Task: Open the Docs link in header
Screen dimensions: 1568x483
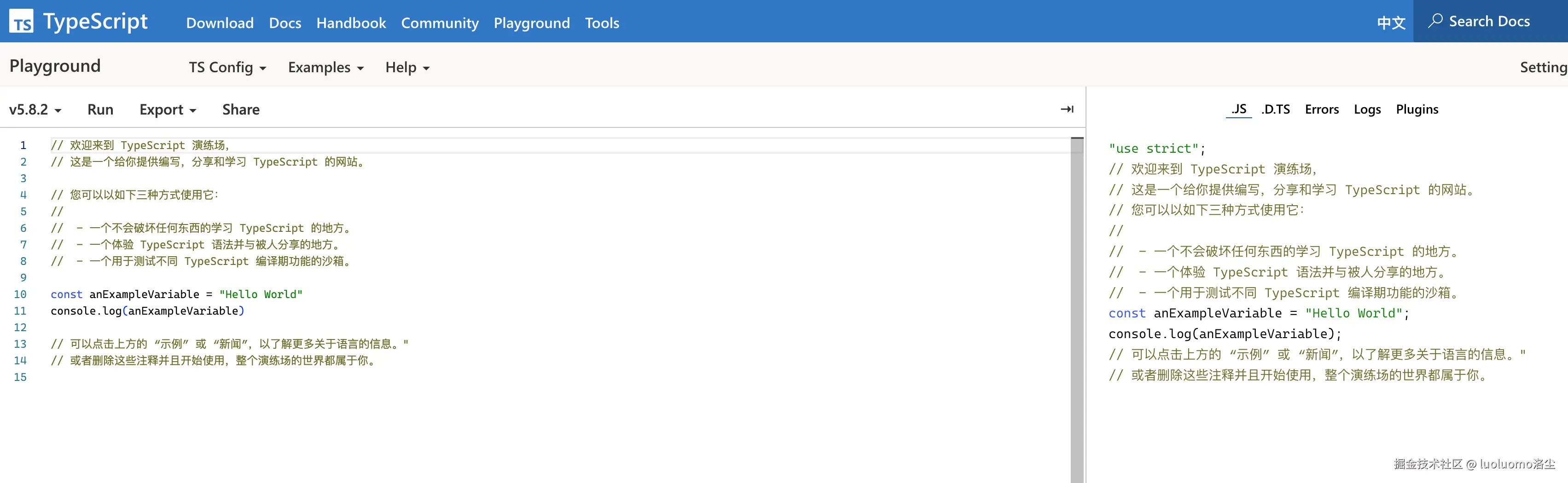Action: click(x=285, y=23)
